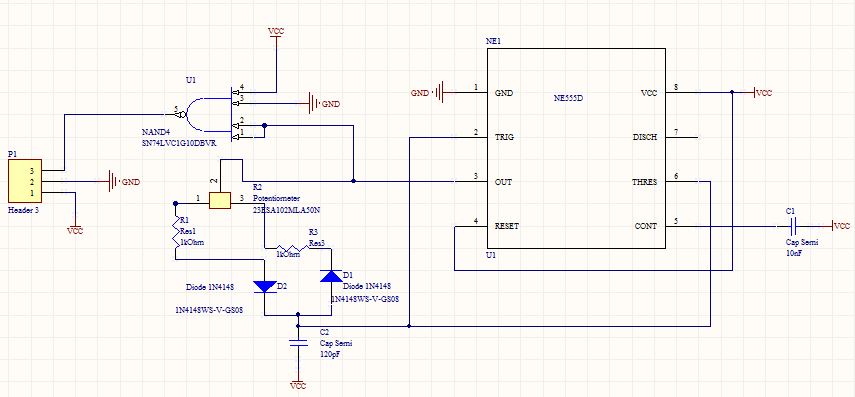Select the 'C1' designator label
855x397 pixels.
click(791, 210)
